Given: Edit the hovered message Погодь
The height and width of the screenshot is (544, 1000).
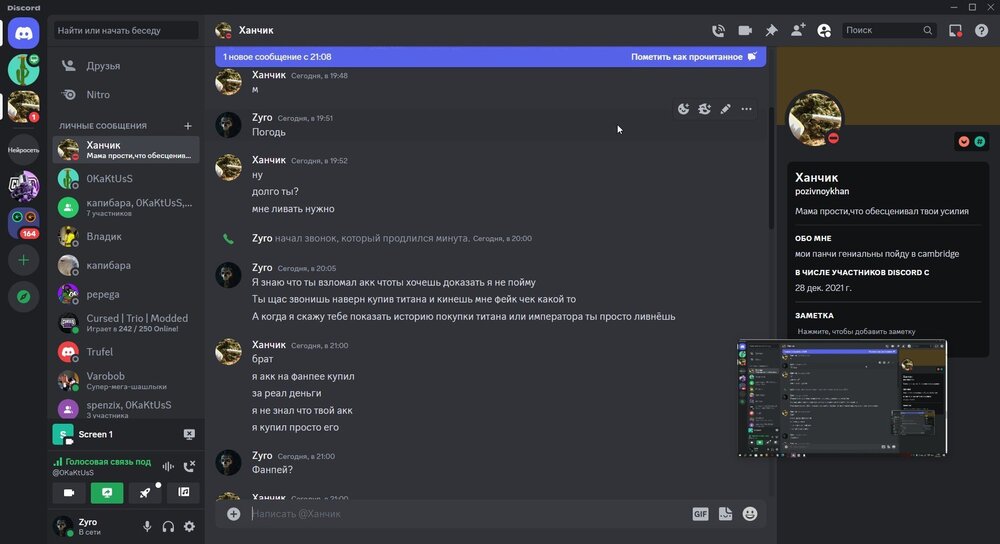Looking at the screenshot, I should click(x=725, y=109).
